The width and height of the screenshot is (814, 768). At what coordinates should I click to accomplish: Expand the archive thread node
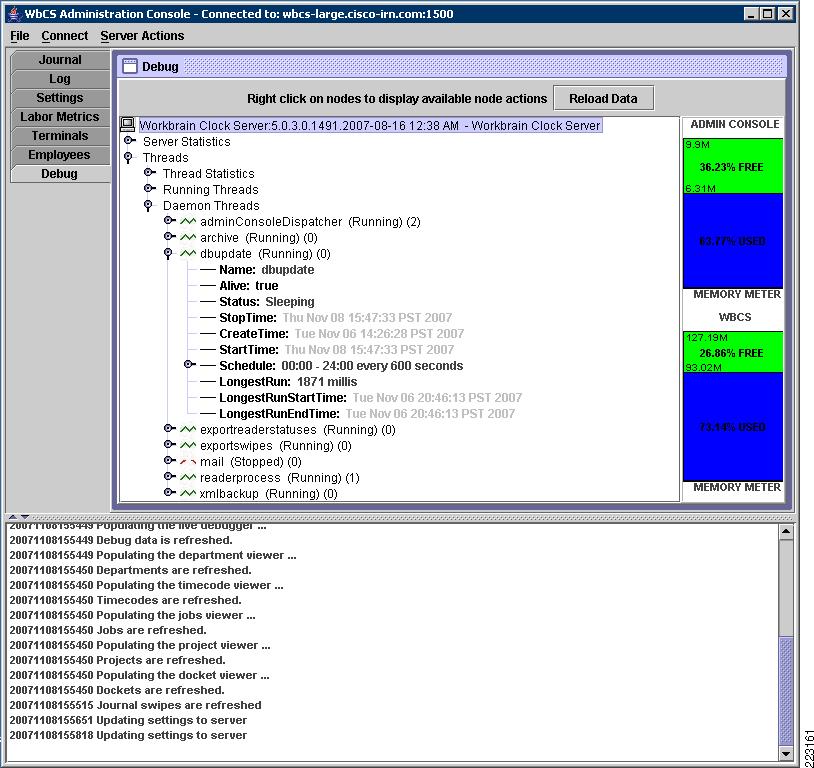pos(169,237)
